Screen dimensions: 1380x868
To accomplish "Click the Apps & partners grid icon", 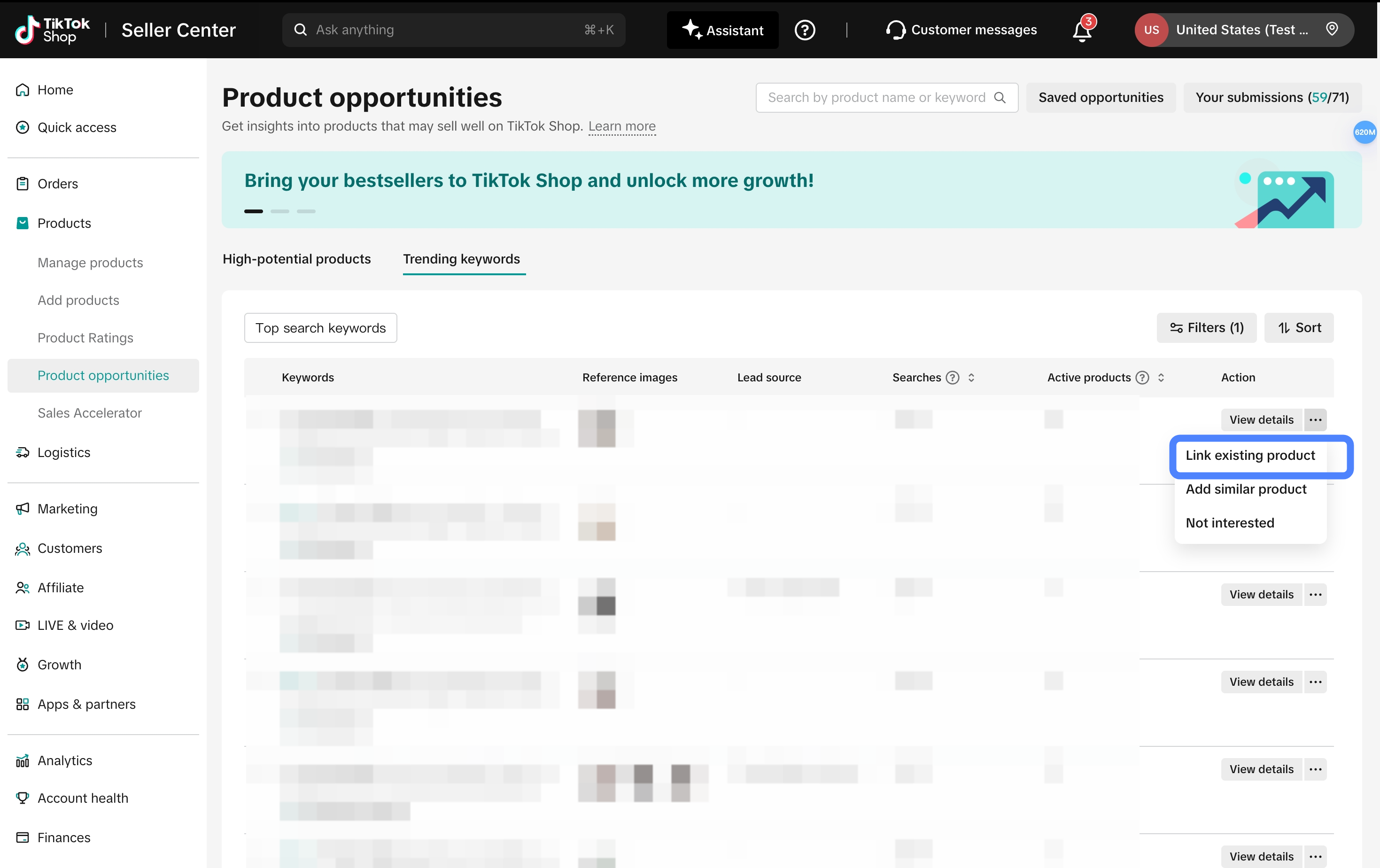I will coord(23,704).
